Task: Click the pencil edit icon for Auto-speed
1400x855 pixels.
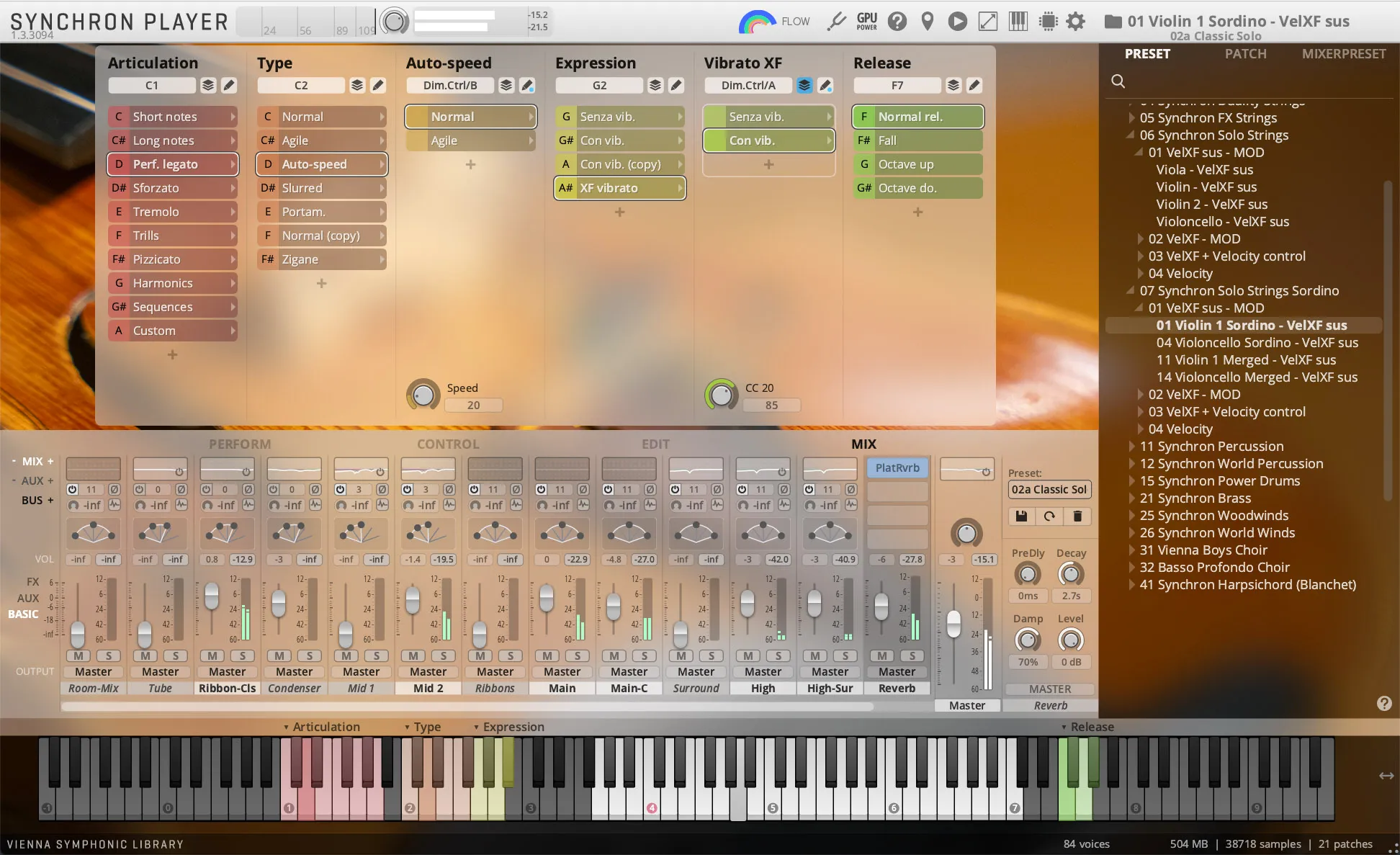Action: [x=527, y=85]
